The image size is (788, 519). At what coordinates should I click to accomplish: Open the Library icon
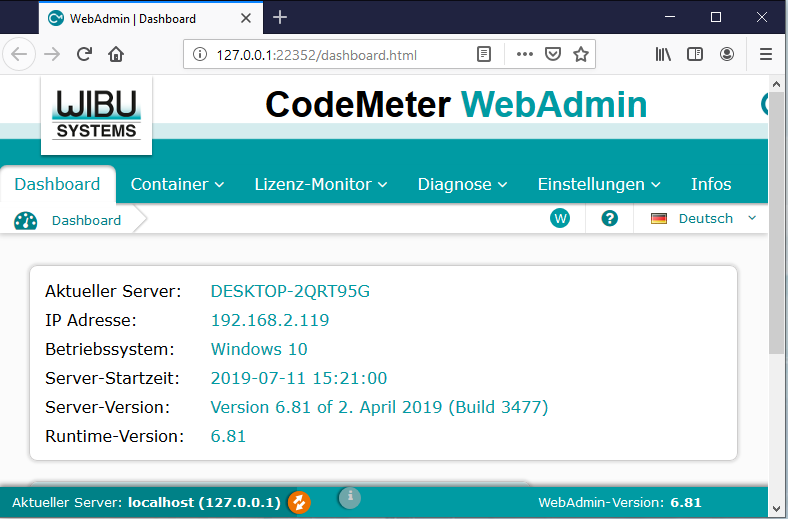pyautogui.click(x=663, y=54)
